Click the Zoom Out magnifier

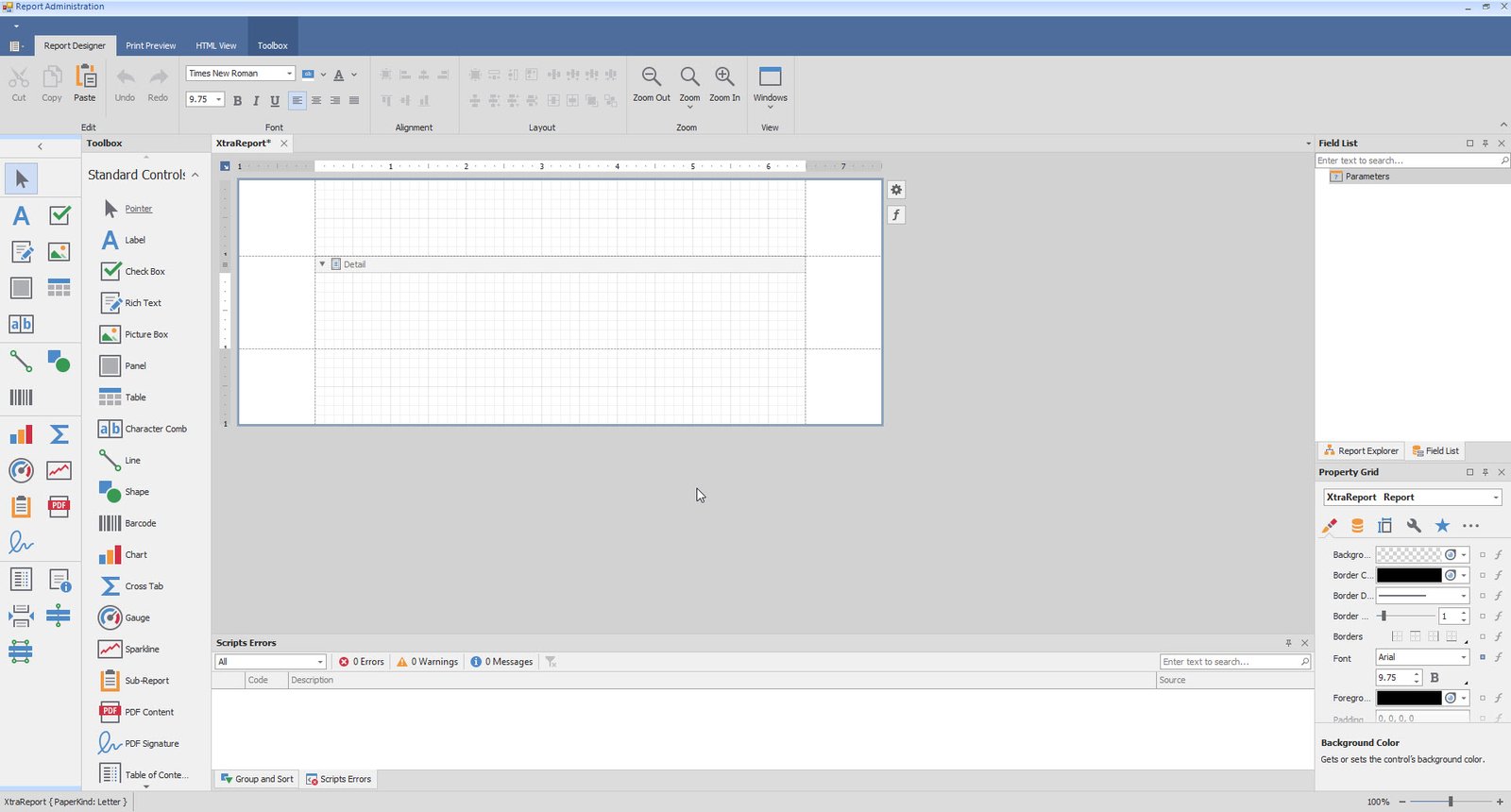point(651,82)
